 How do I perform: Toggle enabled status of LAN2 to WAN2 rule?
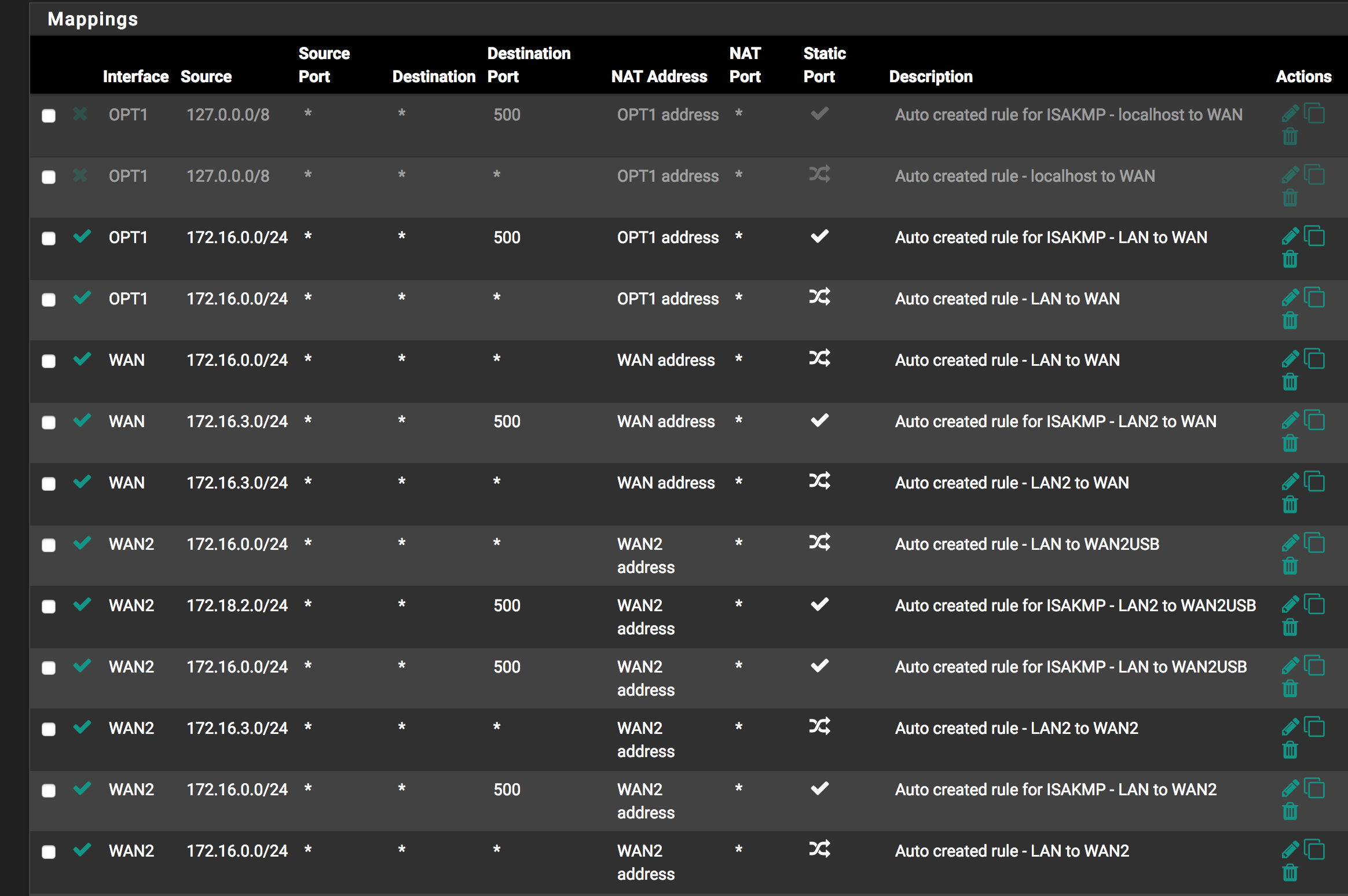click(82, 727)
